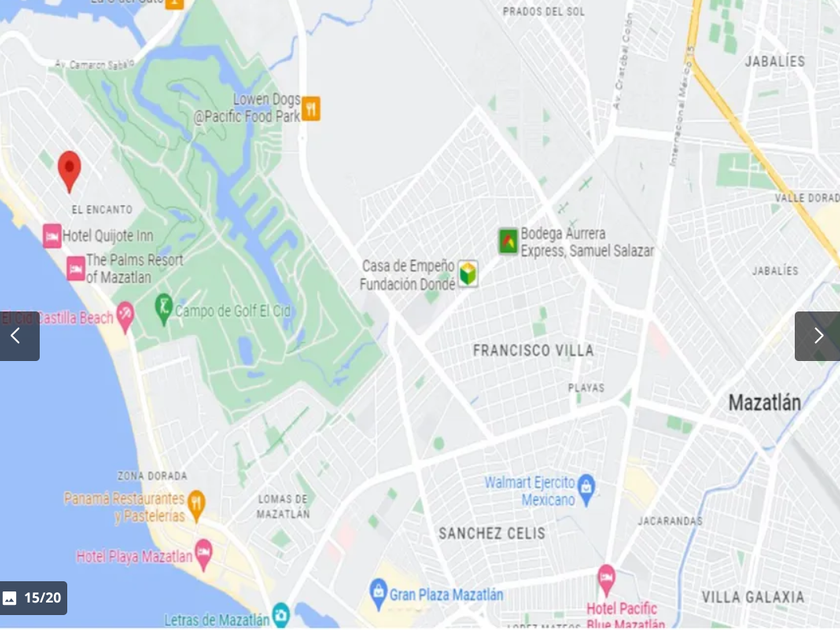Click The Palms Resort hotel icon
This screenshot has width=840, height=630.
click(x=76, y=268)
